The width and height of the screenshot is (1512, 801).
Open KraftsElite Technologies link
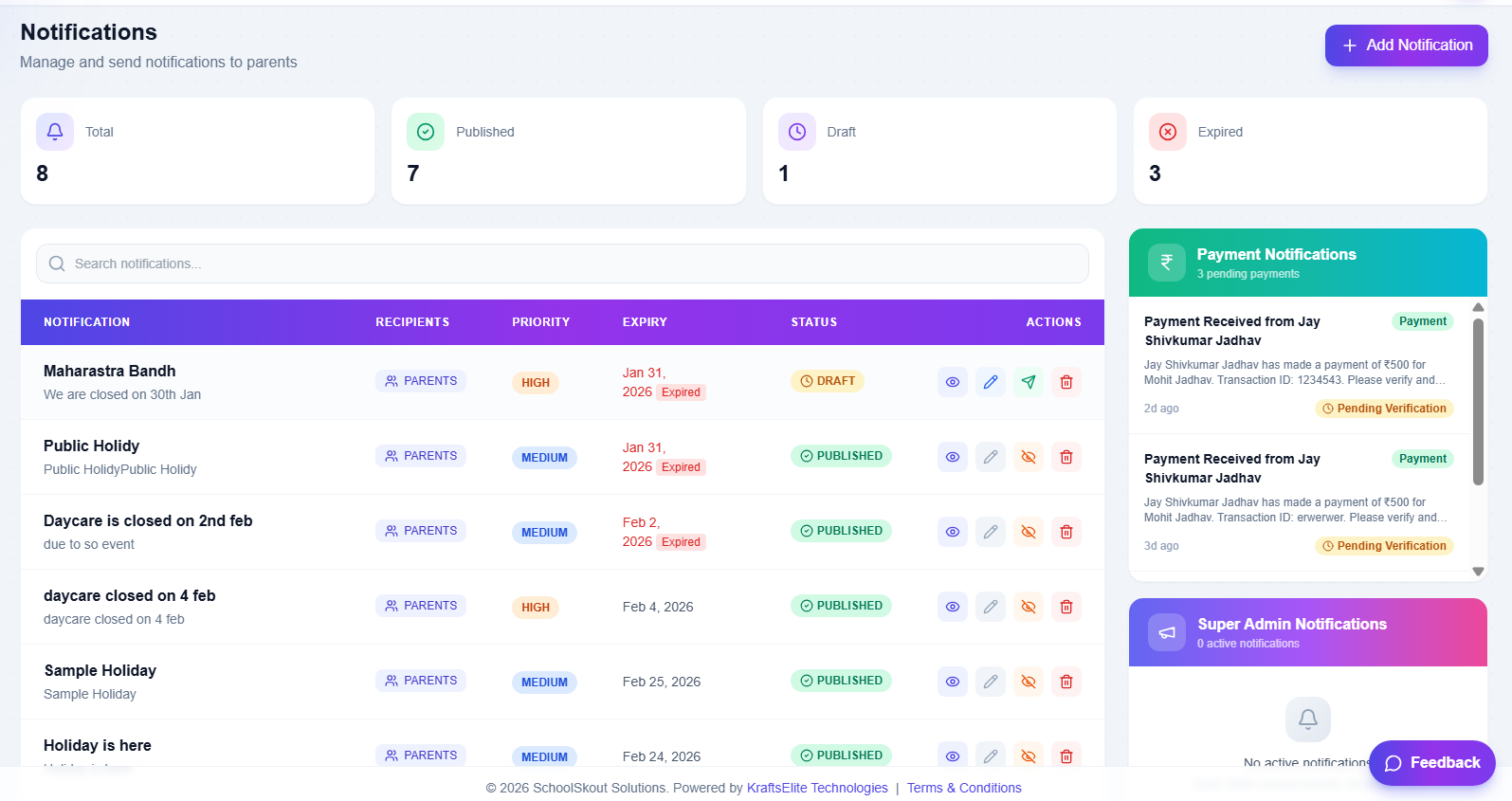coord(817,788)
